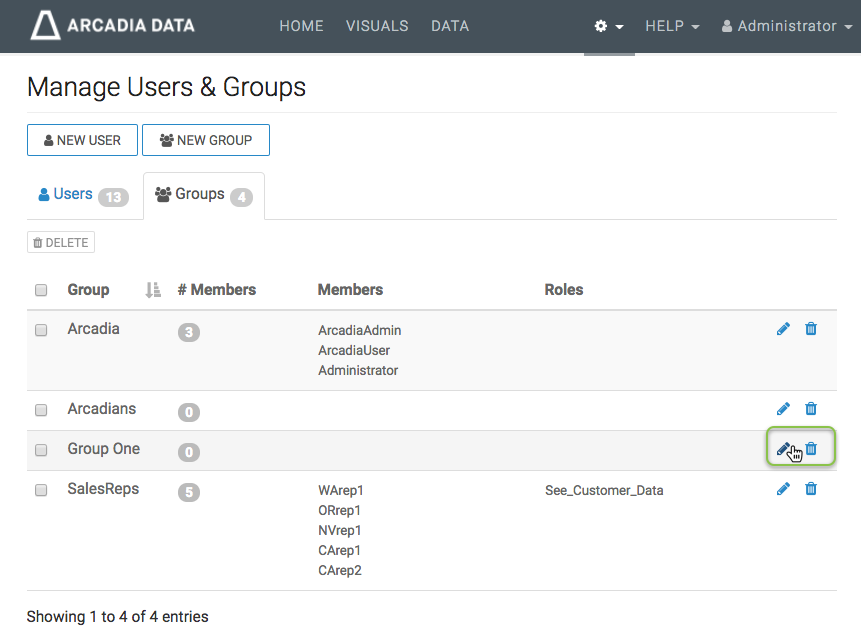The image size is (861, 637).
Task: Click the NEW GROUP button
Action: [x=205, y=140]
